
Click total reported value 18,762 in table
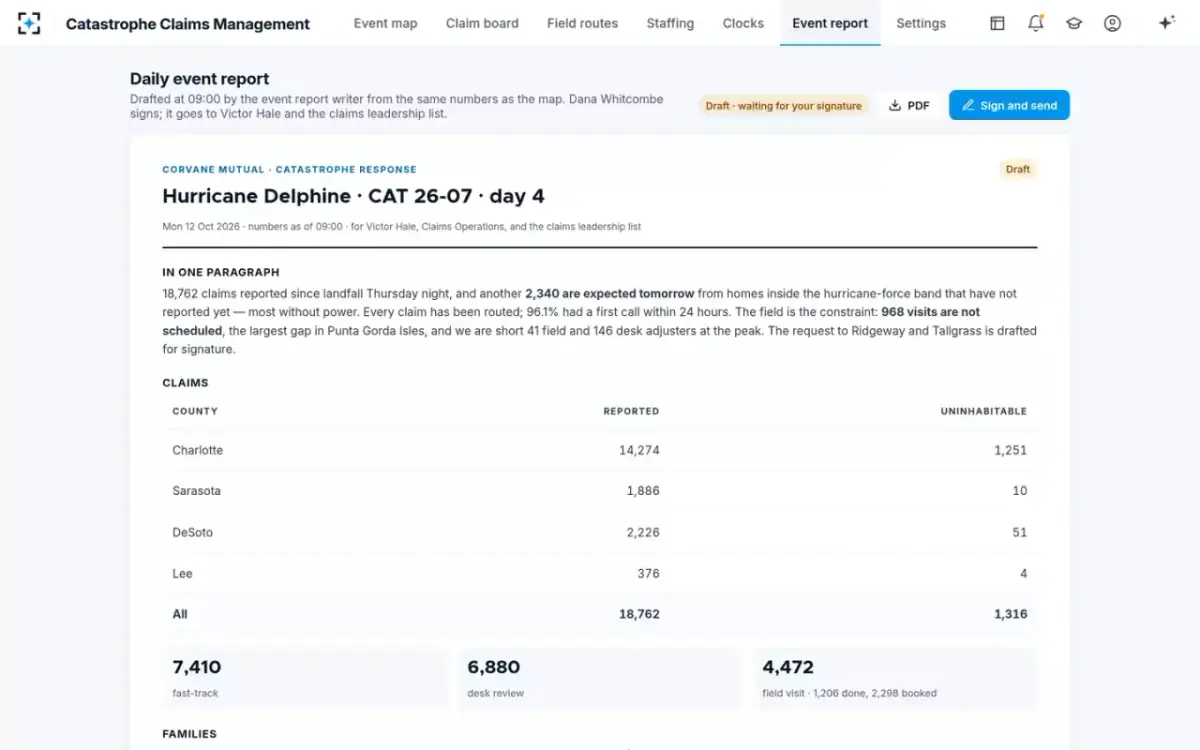[639, 614]
